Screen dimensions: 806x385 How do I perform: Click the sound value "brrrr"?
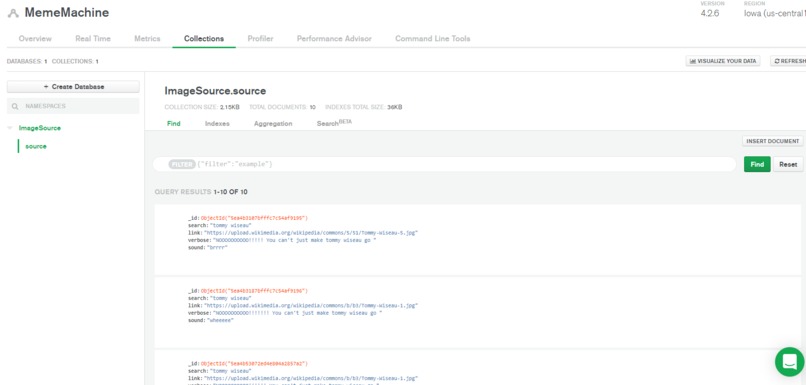point(217,247)
